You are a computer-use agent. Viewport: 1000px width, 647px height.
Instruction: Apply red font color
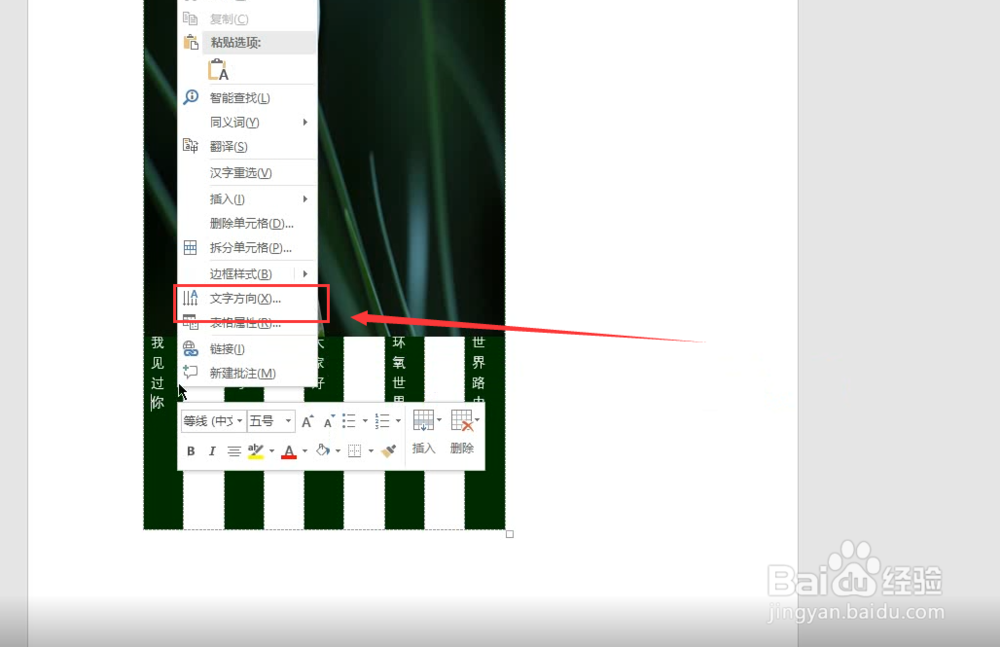click(x=289, y=451)
